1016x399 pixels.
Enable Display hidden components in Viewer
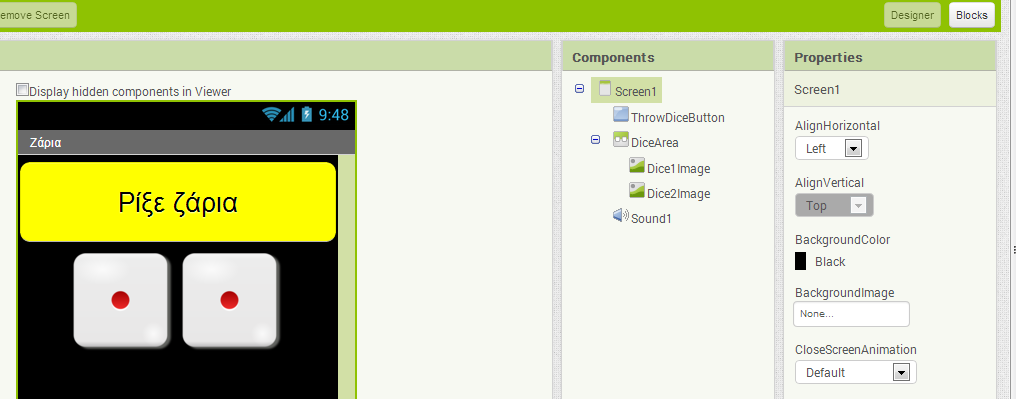23,90
